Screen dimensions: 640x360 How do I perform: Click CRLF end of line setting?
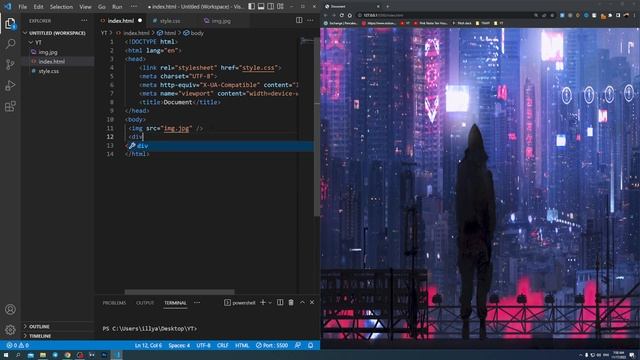222,345
